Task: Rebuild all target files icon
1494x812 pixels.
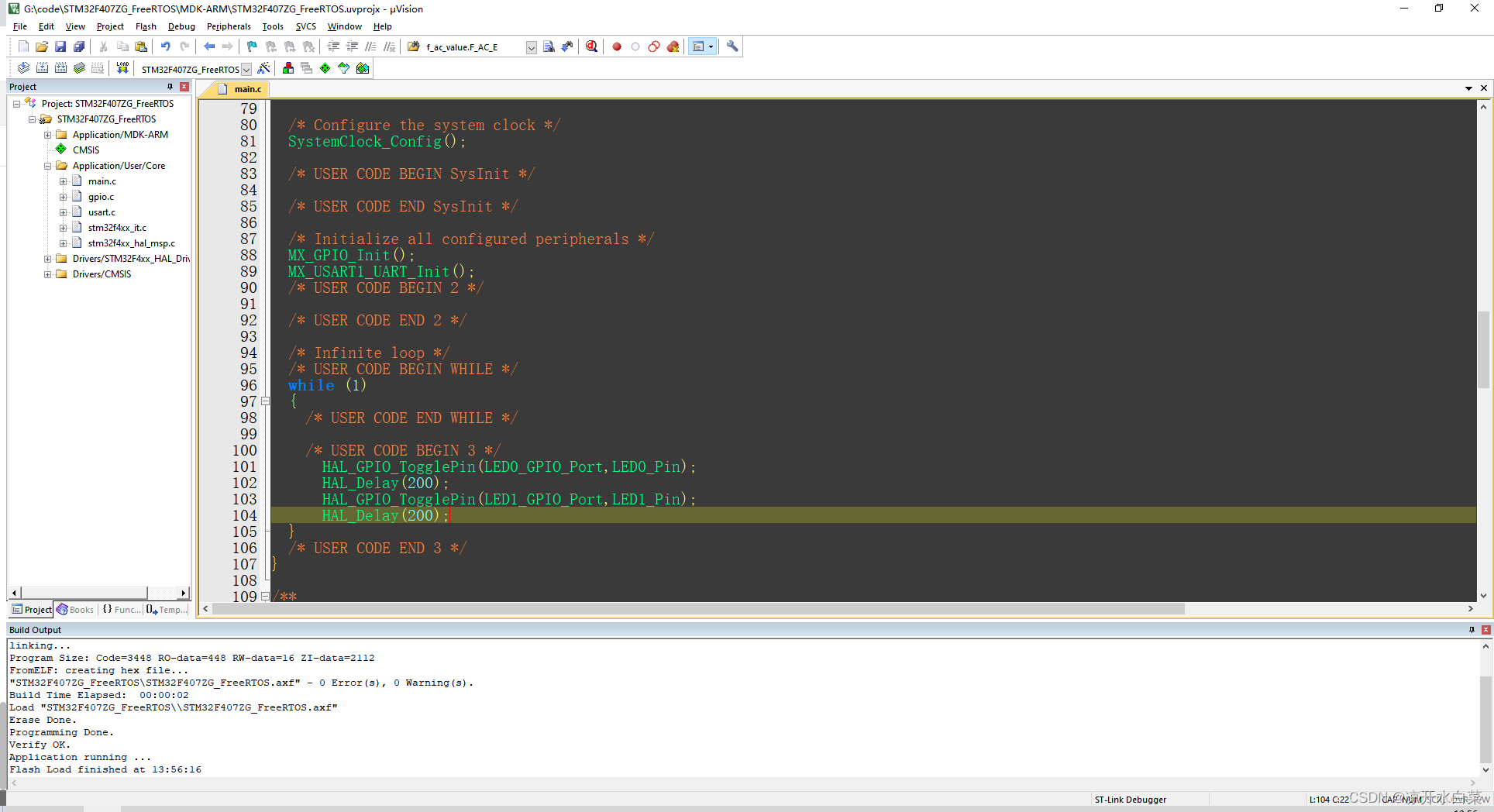Action: [x=60, y=68]
